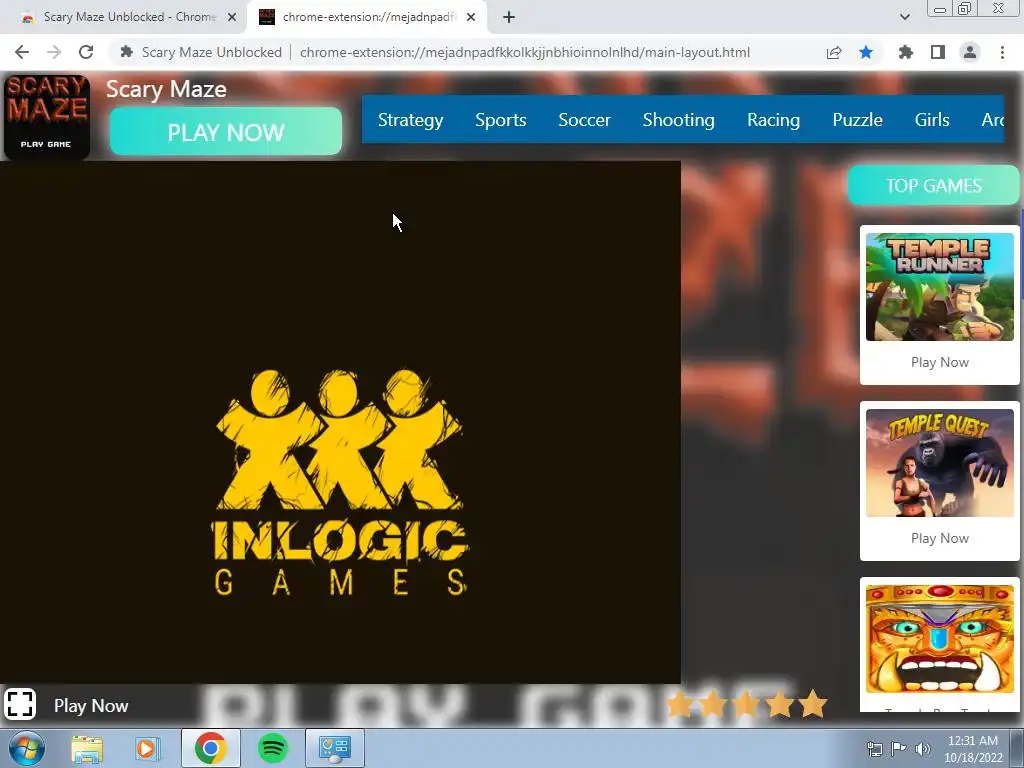Open File Explorer from the taskbar
The height and width of the screenshot is (768, 1024).
pos(87,748)
